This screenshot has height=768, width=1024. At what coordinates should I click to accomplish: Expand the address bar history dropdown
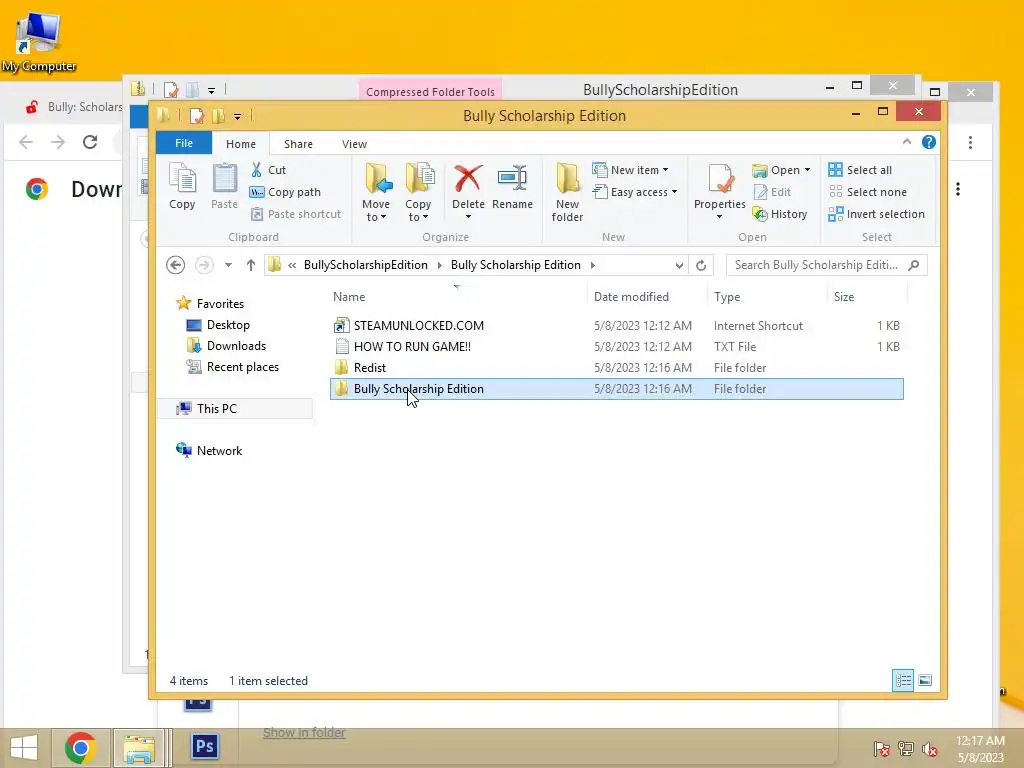(x=679, y=265)
